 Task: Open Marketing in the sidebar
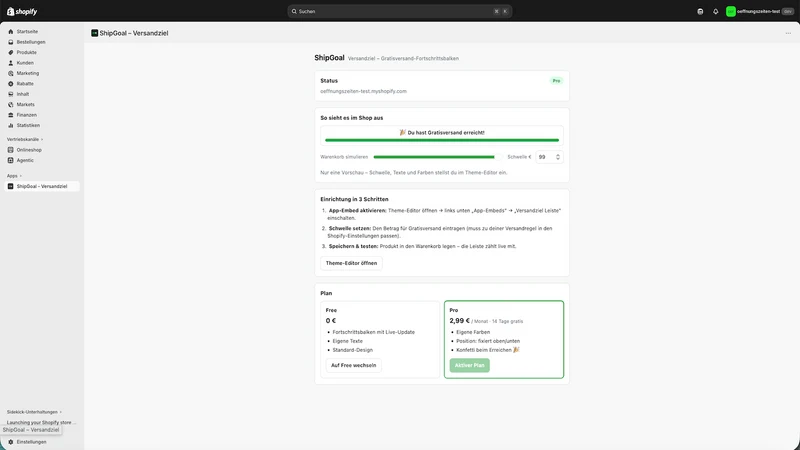(x=28, y=73)
